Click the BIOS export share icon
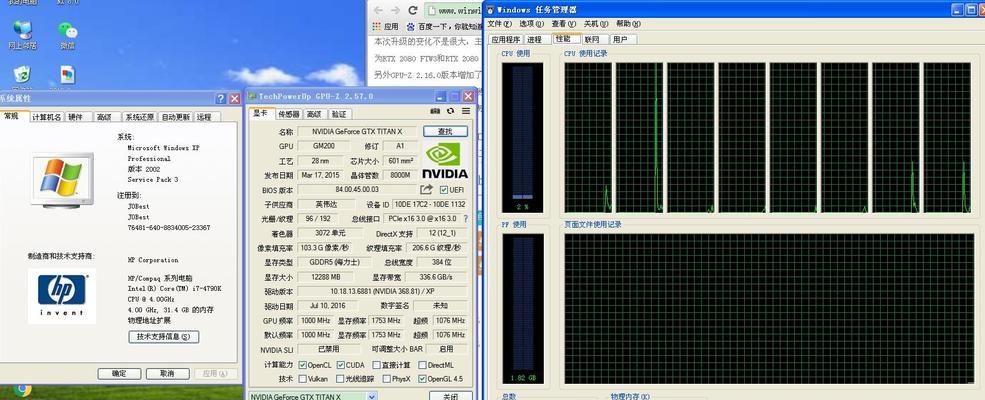The height and width of the screenshot is (400, 985). tap(427, 189)
